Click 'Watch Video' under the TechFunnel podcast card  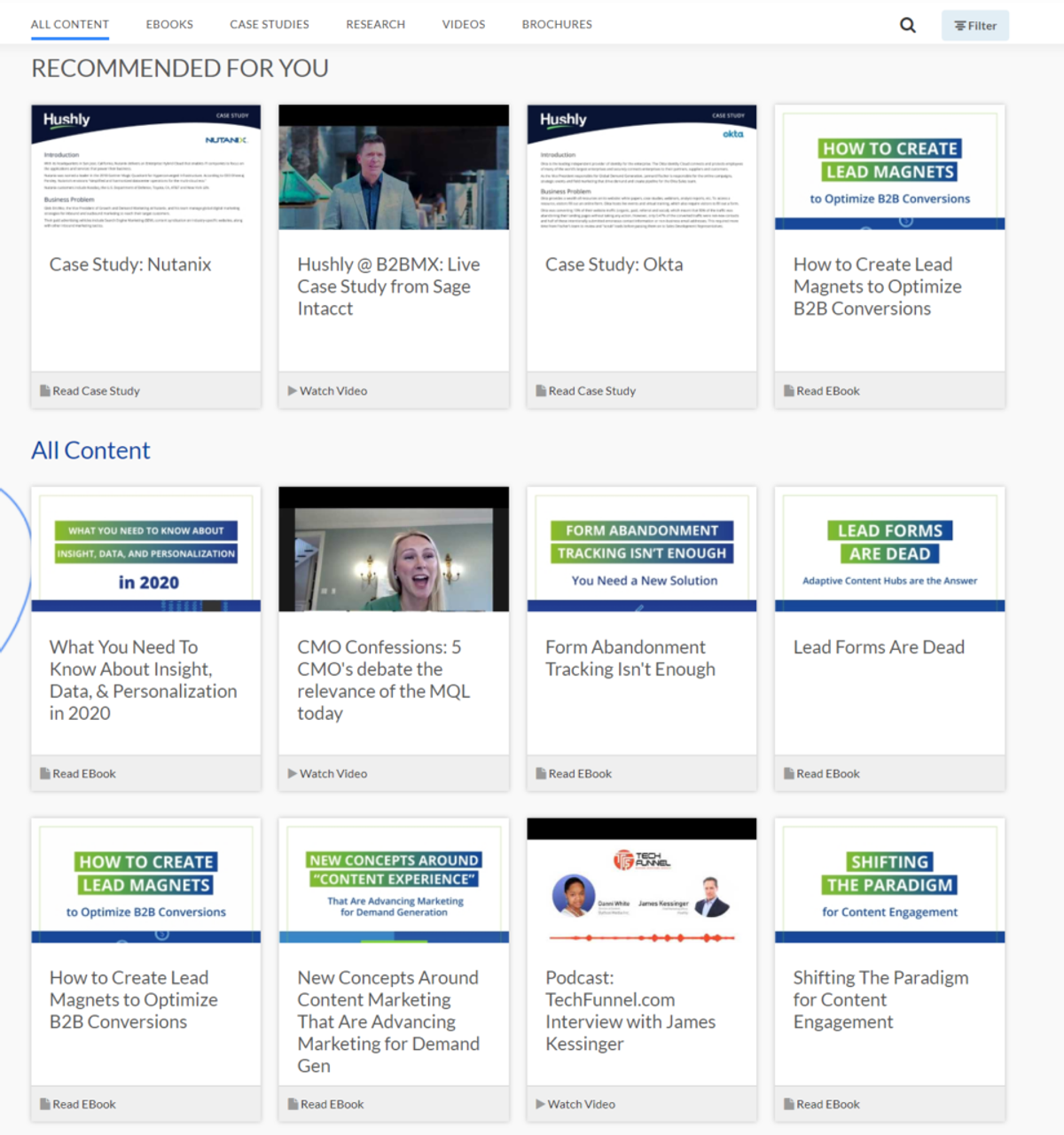click(582, 1104)
